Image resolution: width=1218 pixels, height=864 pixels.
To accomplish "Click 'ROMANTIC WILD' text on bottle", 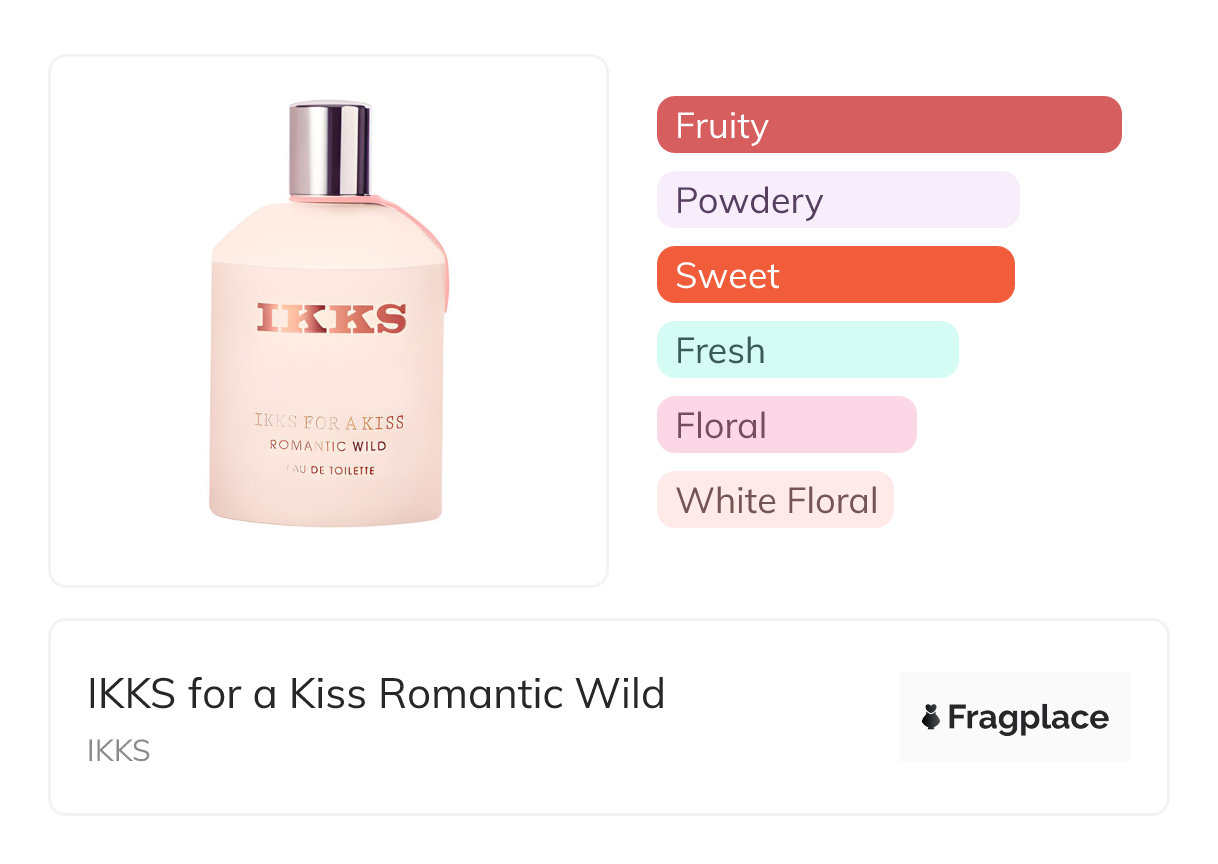I will click(x=328, y=446).
